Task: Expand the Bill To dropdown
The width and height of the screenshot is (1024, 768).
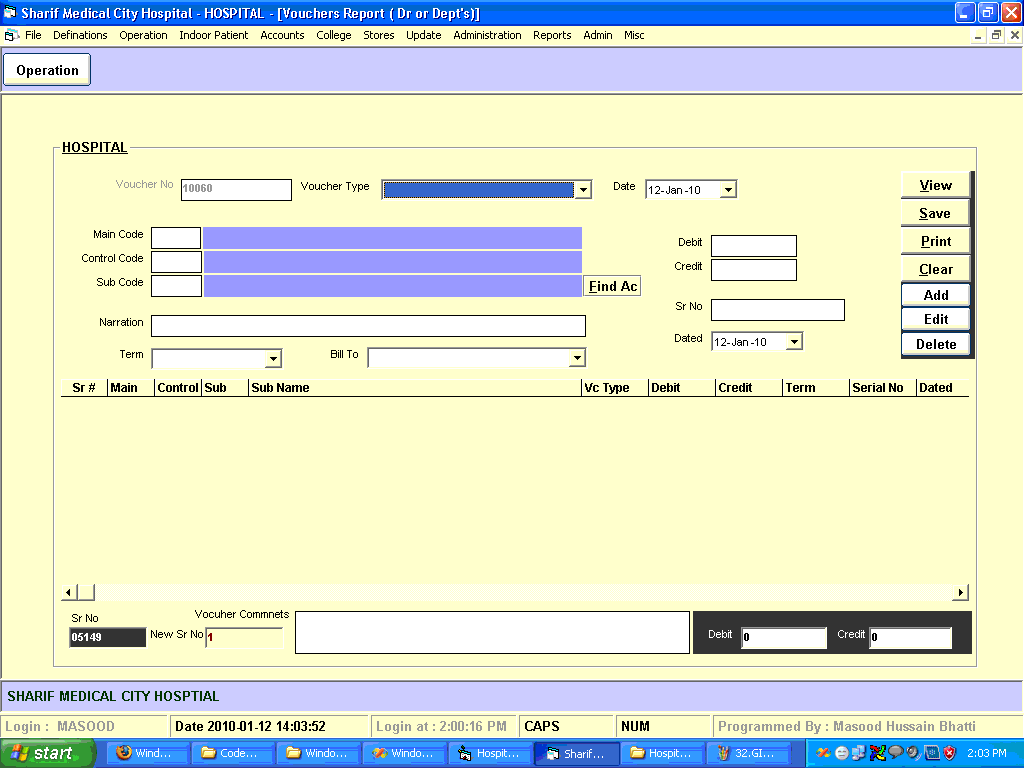Action: (x=577, y=358)
